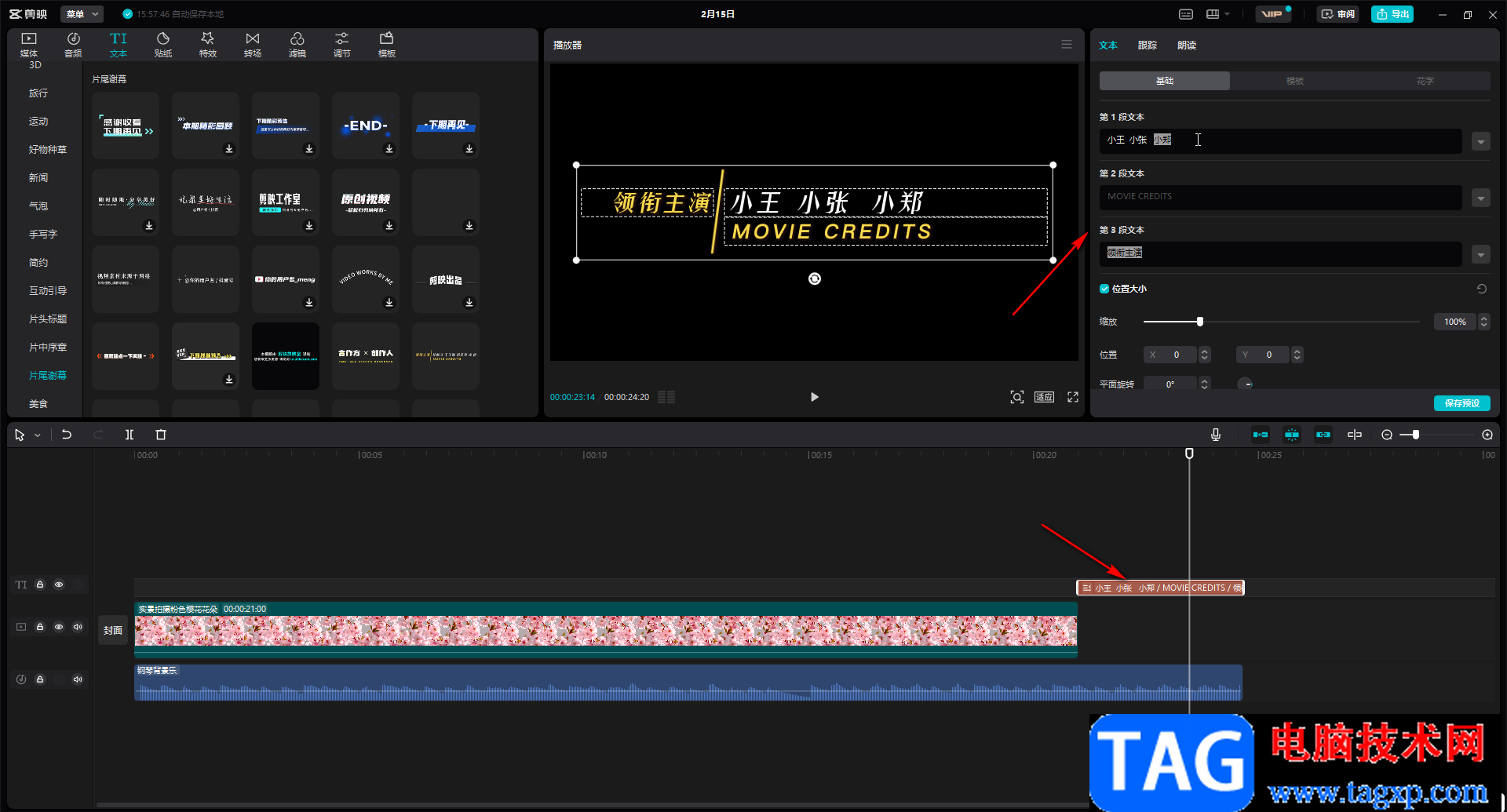Click the 第2段文本 MOVIE CREDITS input field
This screenshot has width=1507, height=812.
(1280, 197)
